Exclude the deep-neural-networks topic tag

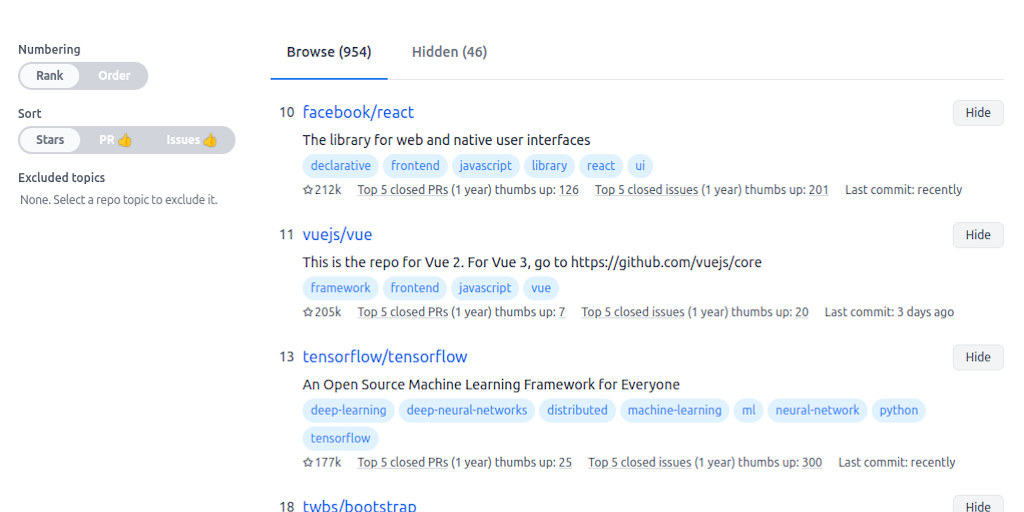pyautogui.click(x=467, y=410)
